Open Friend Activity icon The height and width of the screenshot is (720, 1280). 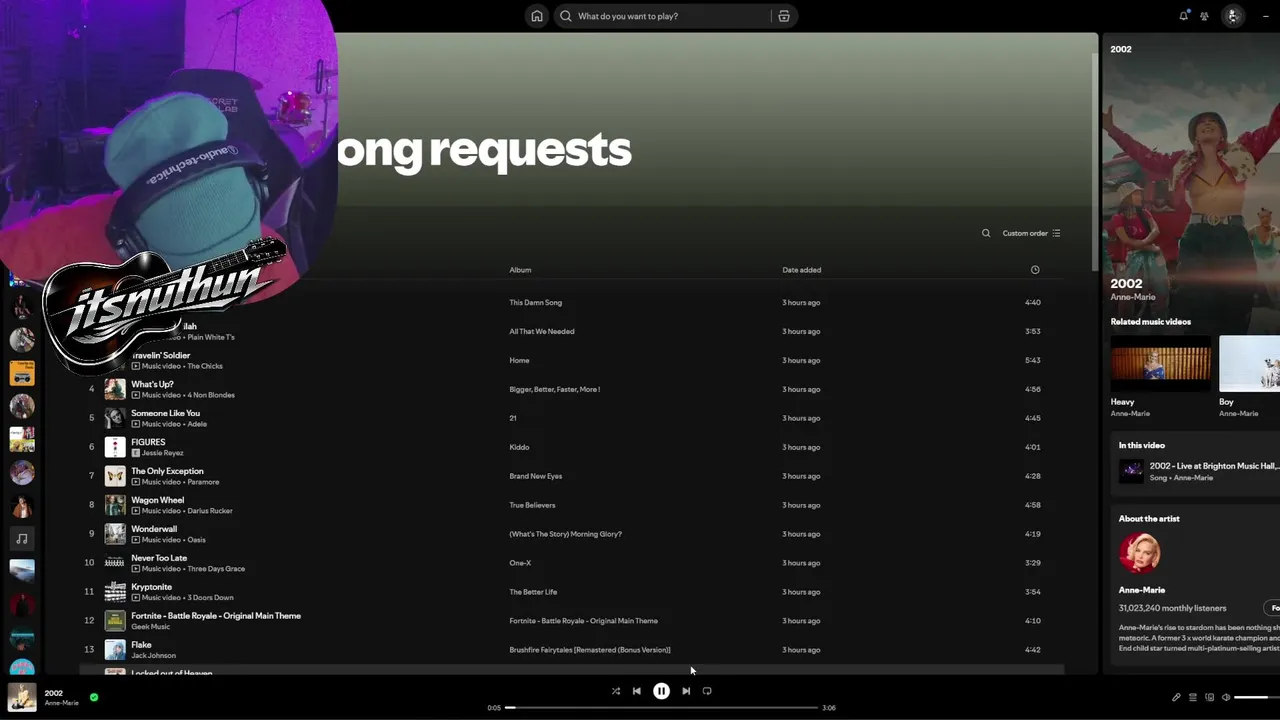1204,16
